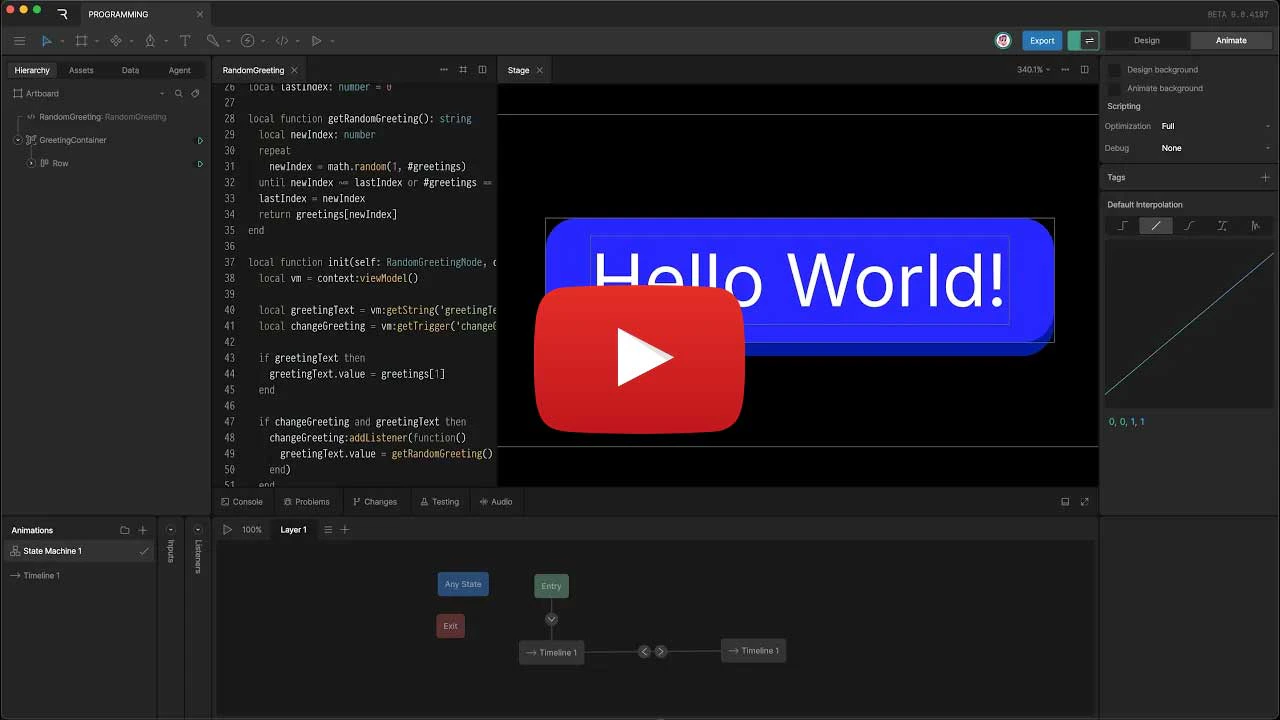Open the Debug dropdown set to None

tap(1214, 148)
